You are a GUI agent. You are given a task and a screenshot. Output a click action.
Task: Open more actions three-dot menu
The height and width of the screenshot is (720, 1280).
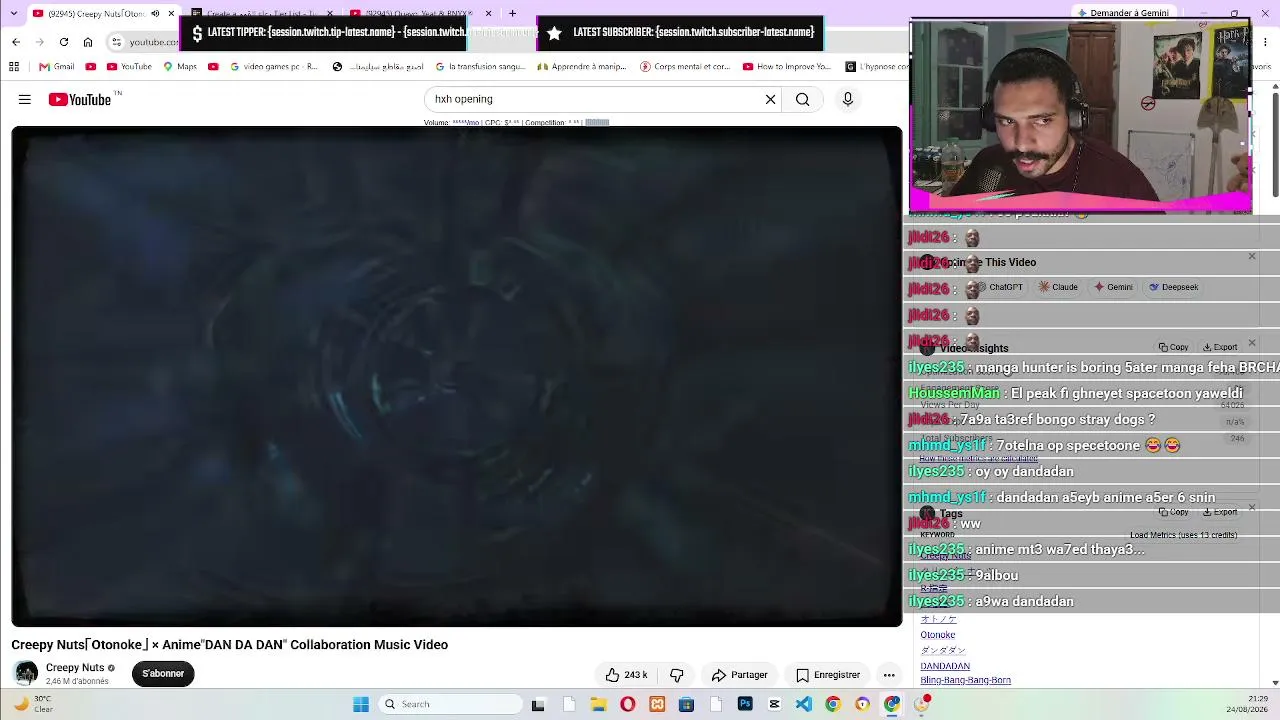889,675
